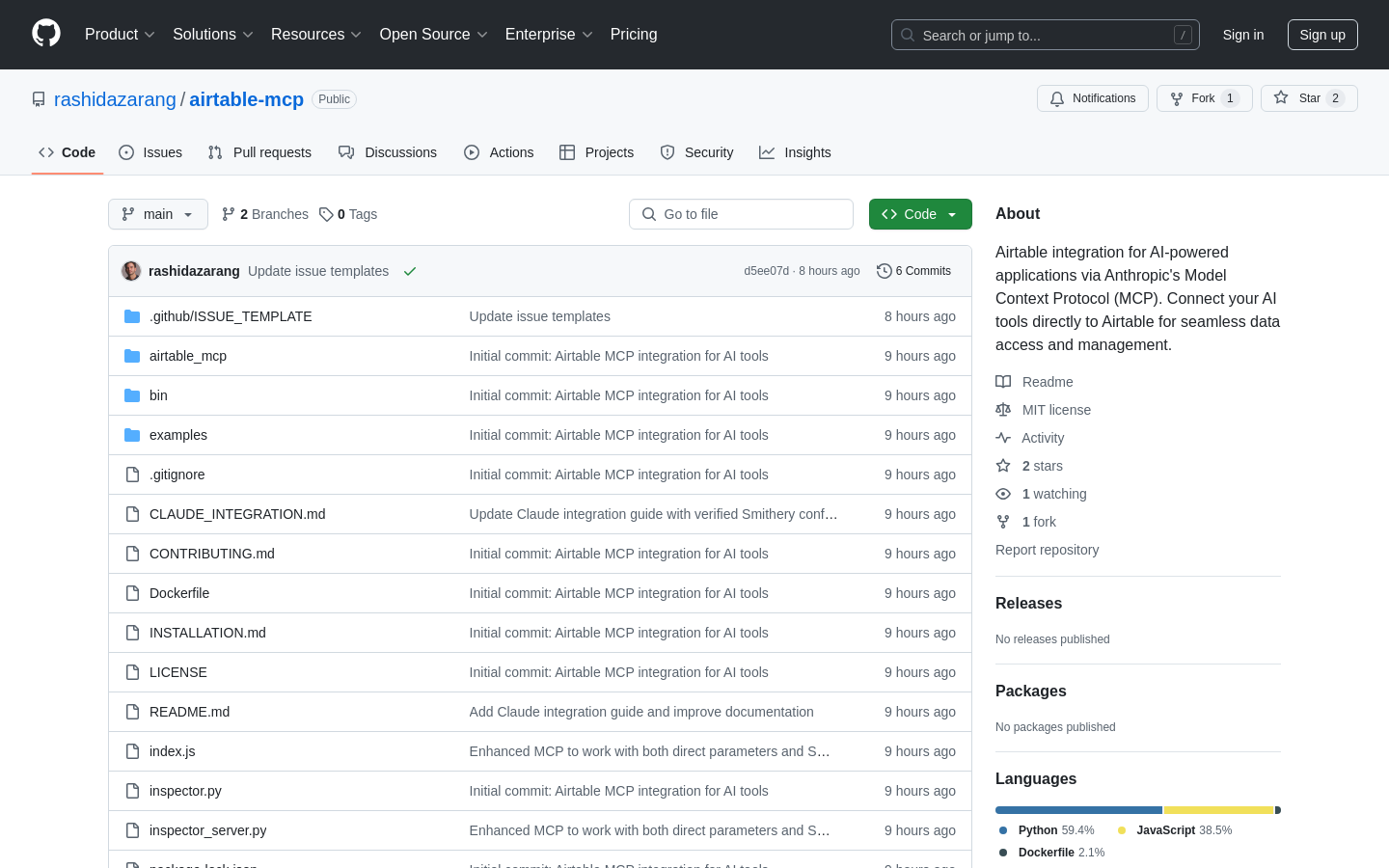This screenshot has width=1389, height=868.
Task: Click the Notifications bell icon
Action: (1057, 98)
